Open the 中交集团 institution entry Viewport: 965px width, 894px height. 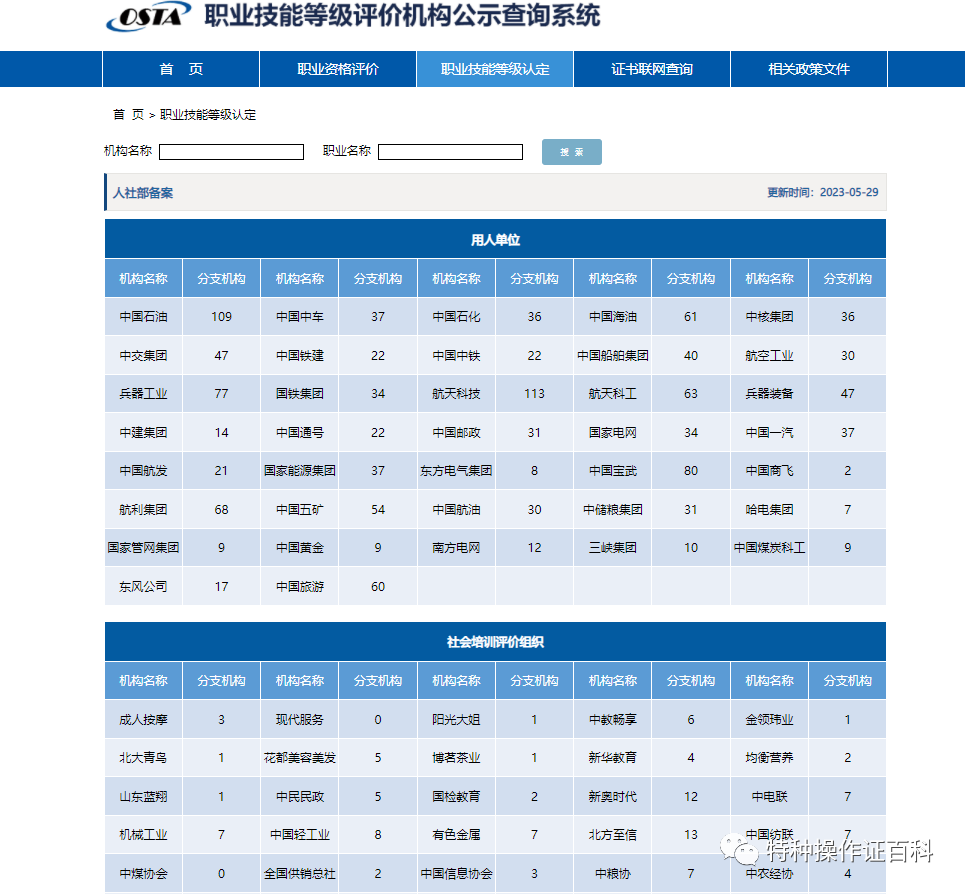click(143, 356)
